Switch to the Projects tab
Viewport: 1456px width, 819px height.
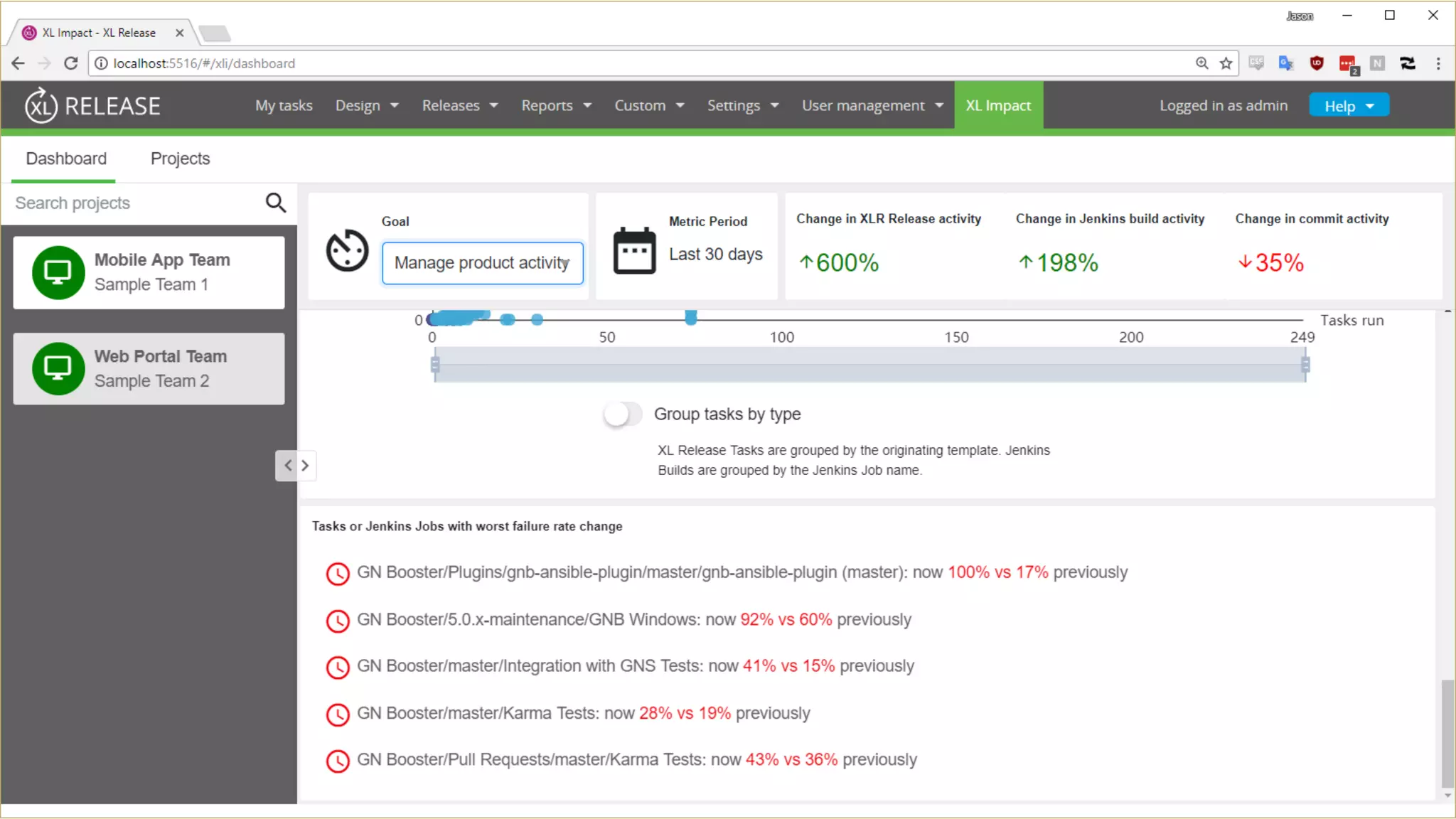[x=180, y=159]
